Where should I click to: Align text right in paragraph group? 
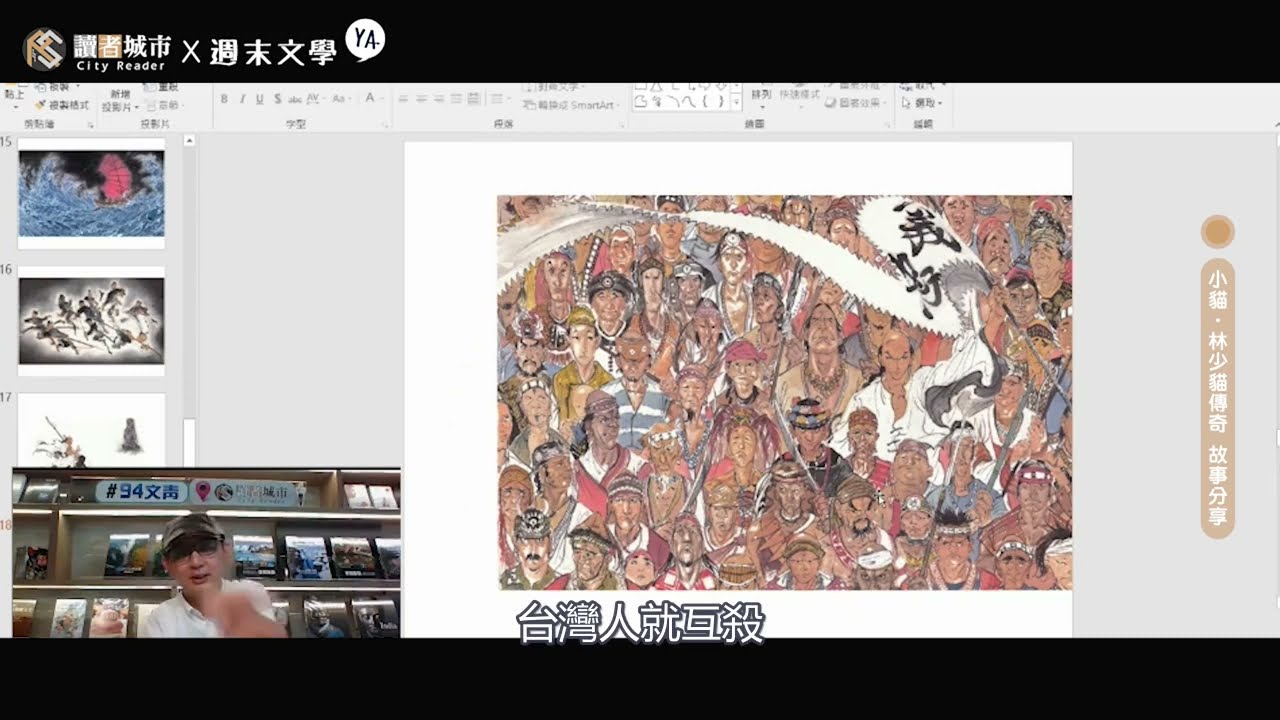439,99
